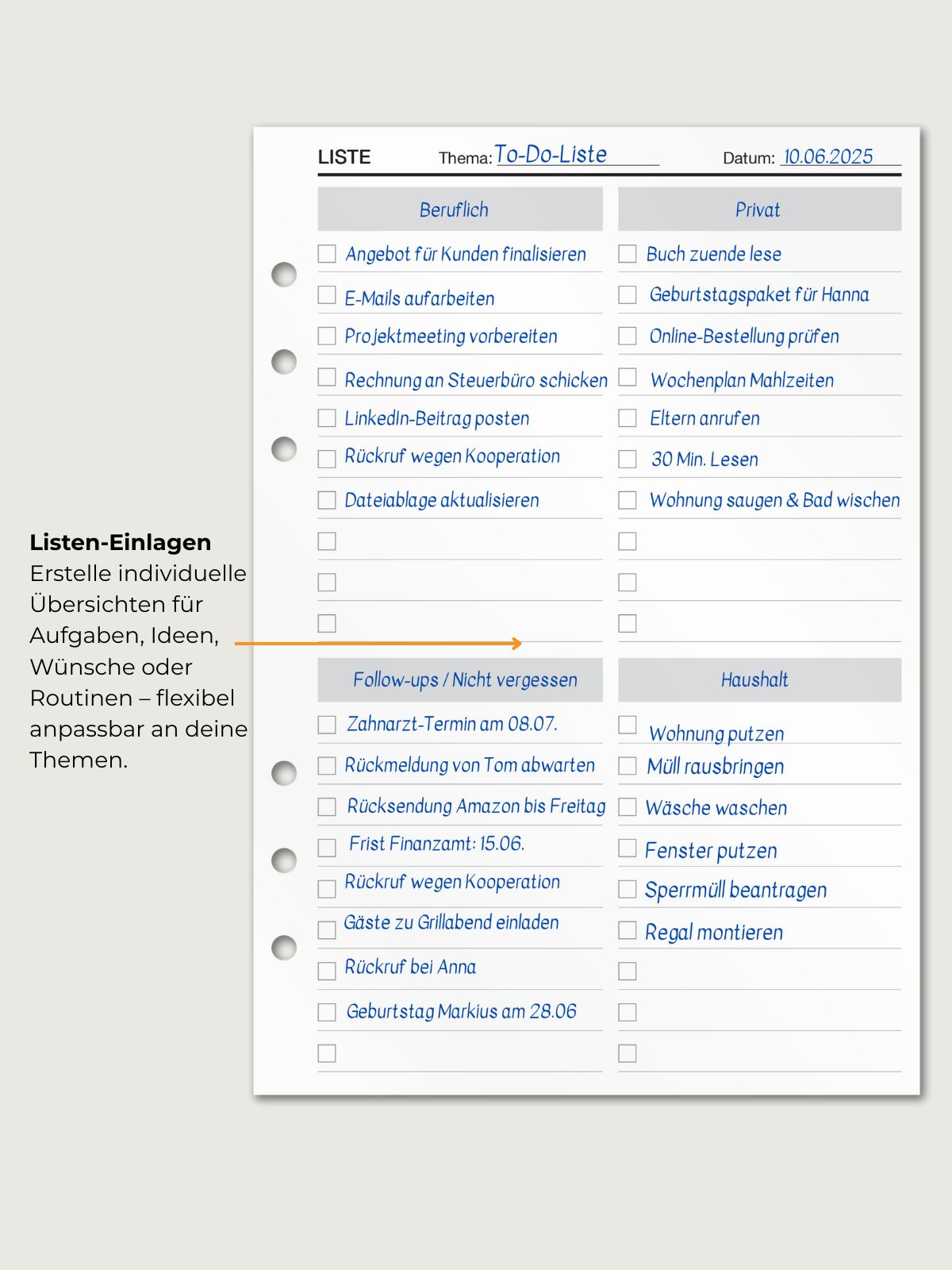Check the box for Angebot für Kunden finalisieren
The height and width of the screenshot is (1270, 952).
pyautogui.click(x=327, y=254)
